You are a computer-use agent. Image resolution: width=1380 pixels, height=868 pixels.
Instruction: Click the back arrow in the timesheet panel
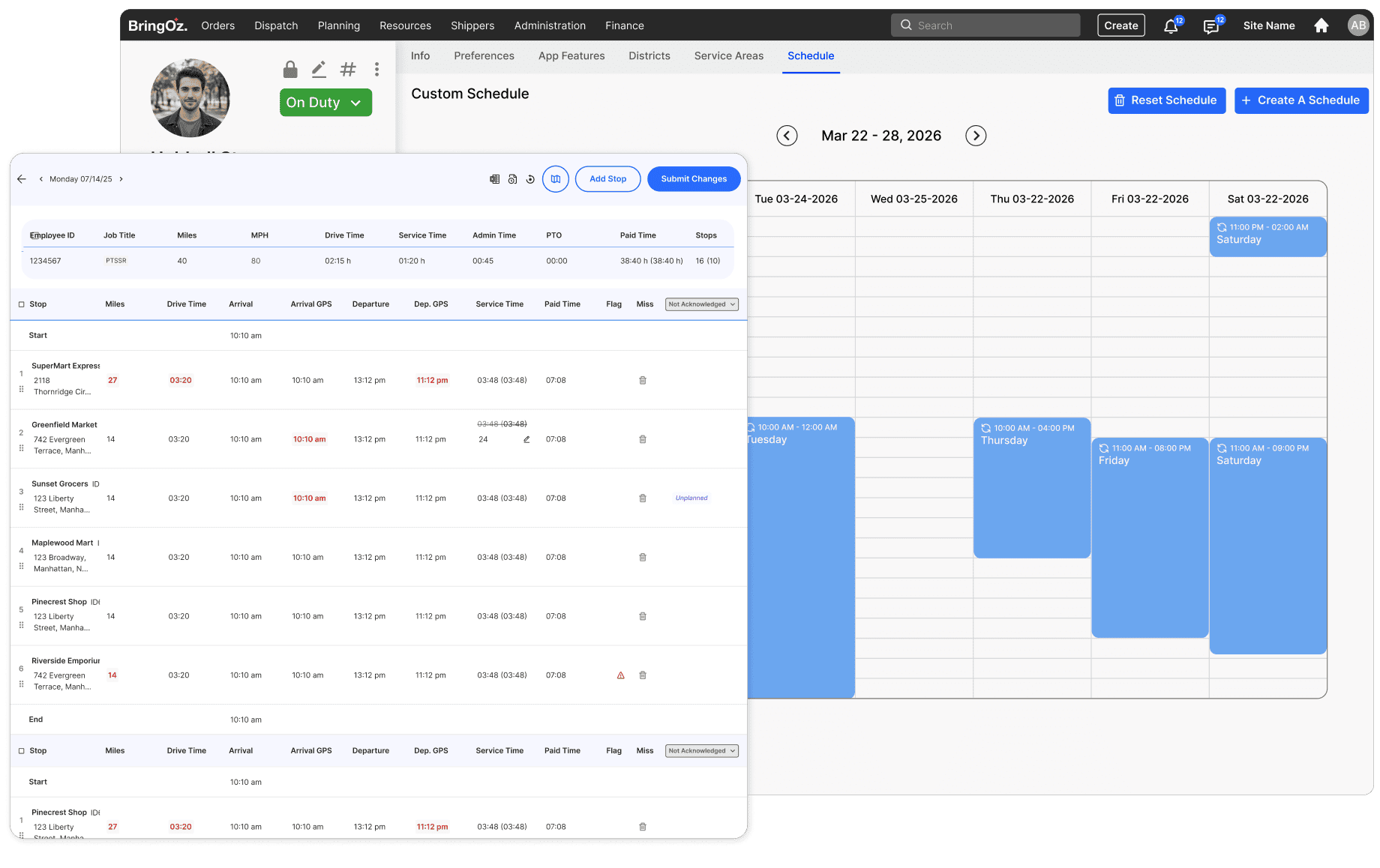[x=22, y=179]
